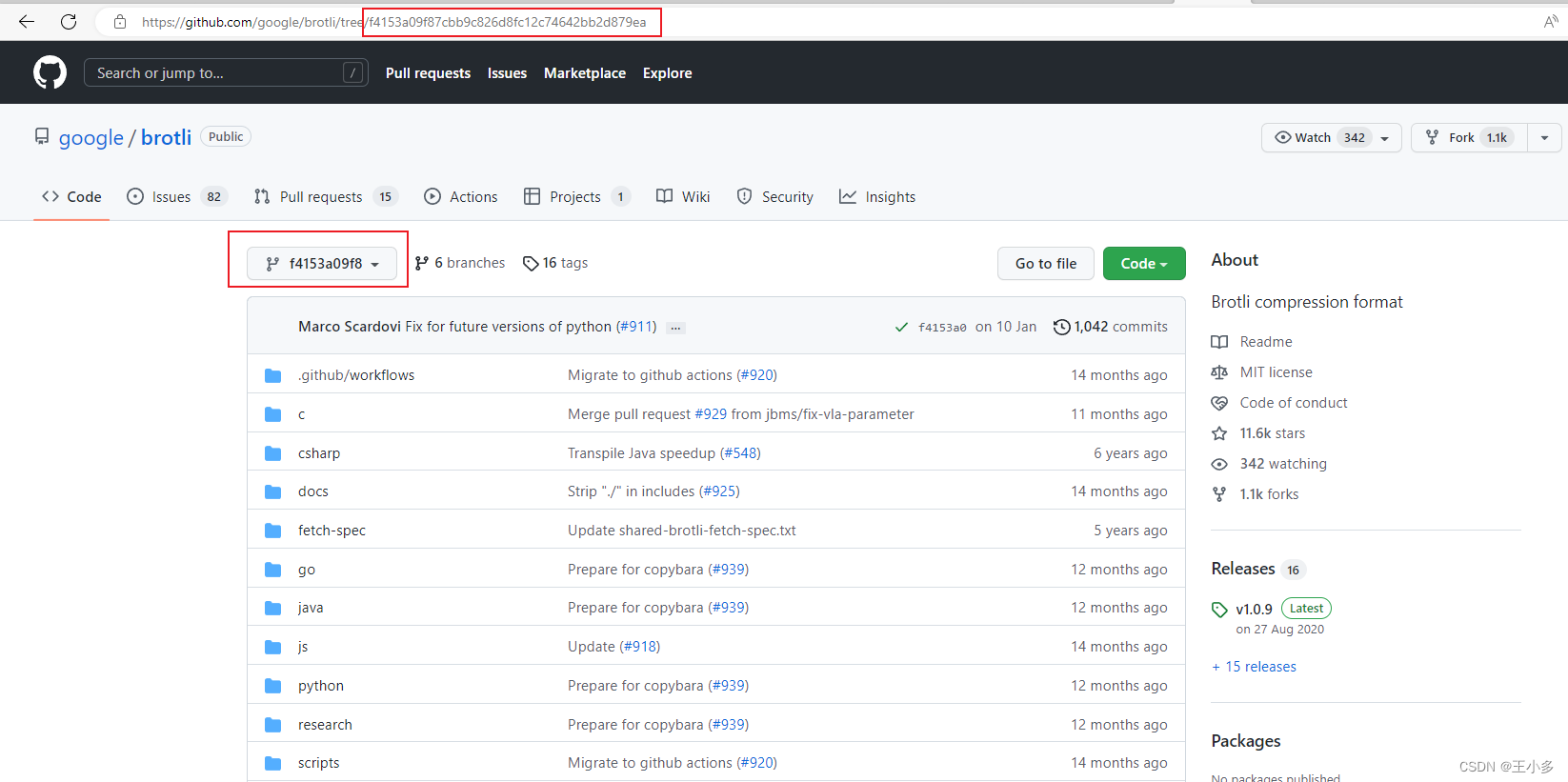Open the Wiki tab
Screen dimensions: 1568x782
tap(683, 196)
